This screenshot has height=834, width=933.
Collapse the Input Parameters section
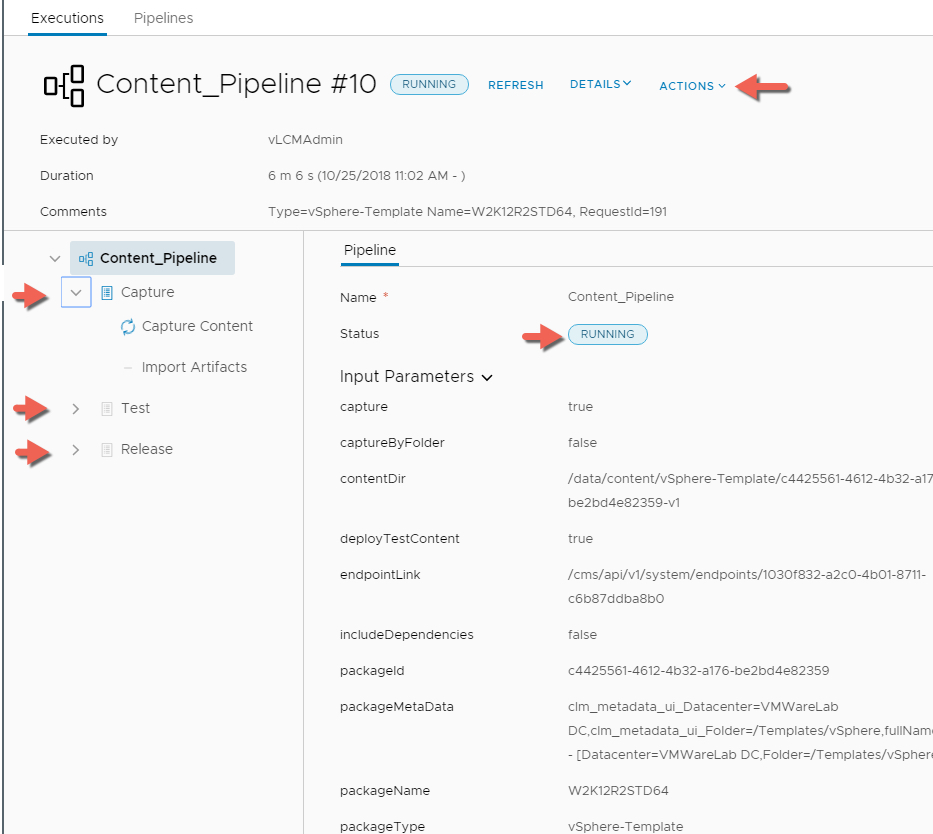(x=488, y=378)
